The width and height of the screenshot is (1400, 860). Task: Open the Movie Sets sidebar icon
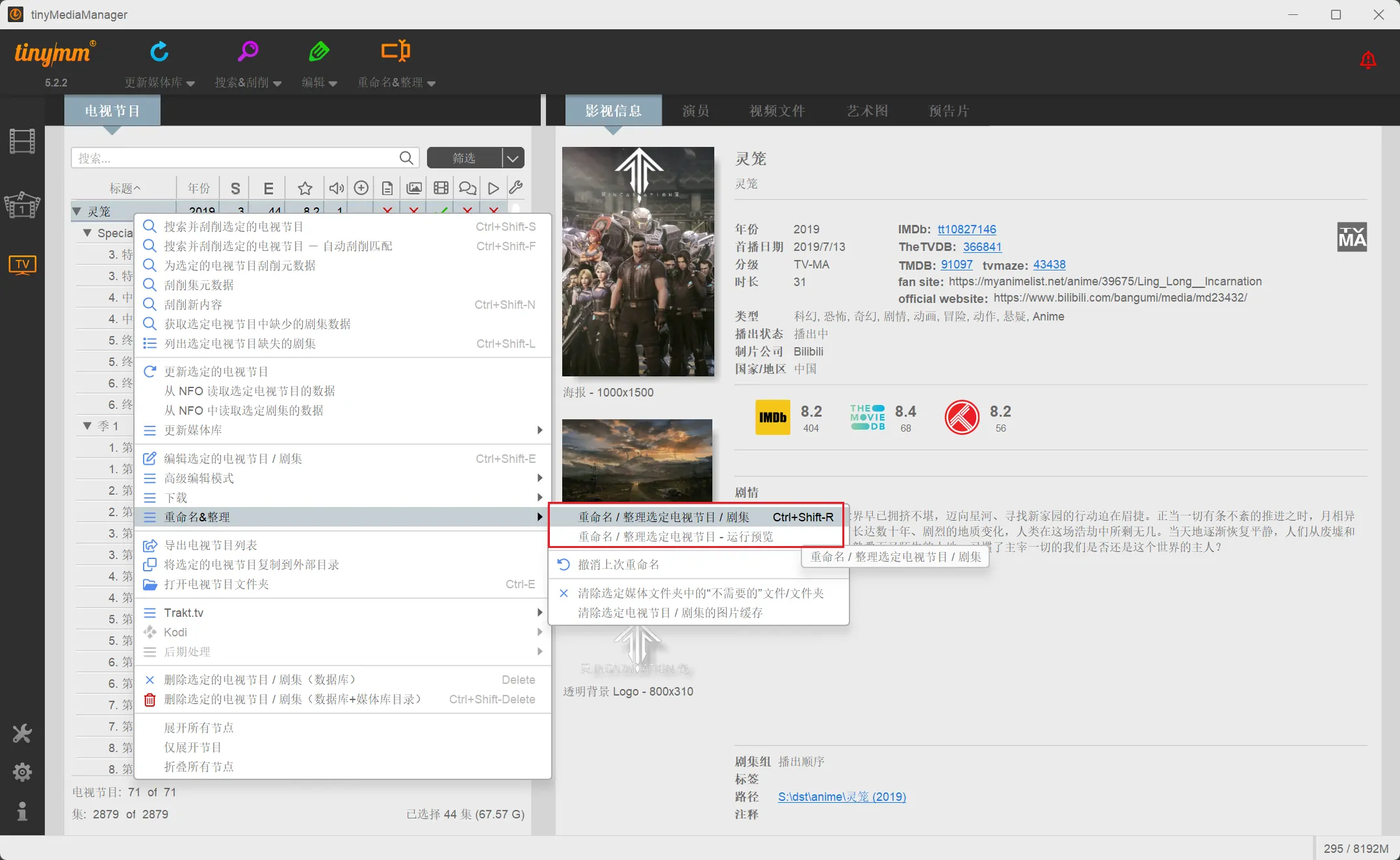[22, 205]
